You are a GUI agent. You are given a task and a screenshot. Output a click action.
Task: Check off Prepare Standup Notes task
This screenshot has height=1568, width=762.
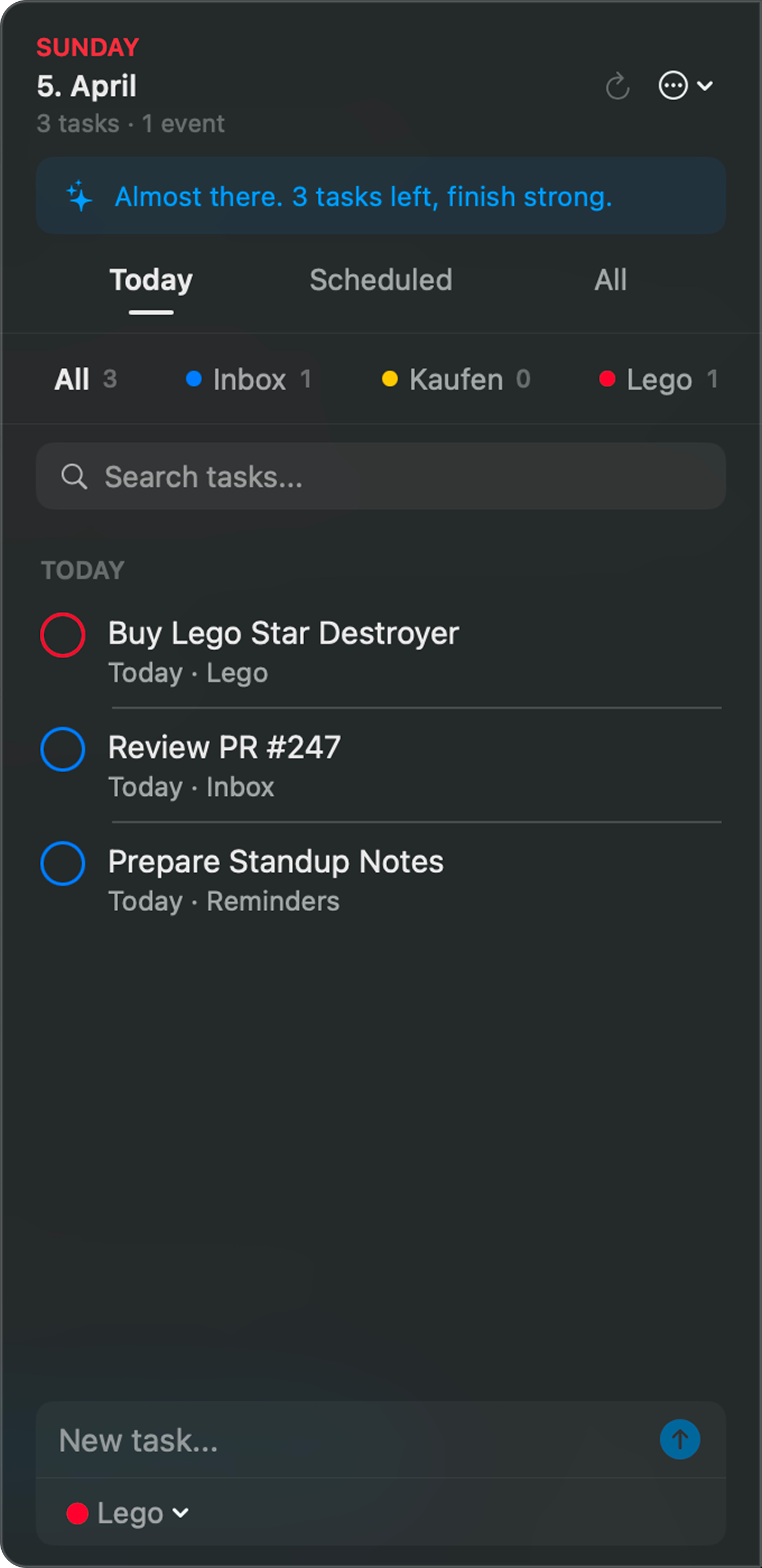coord(63,863)
